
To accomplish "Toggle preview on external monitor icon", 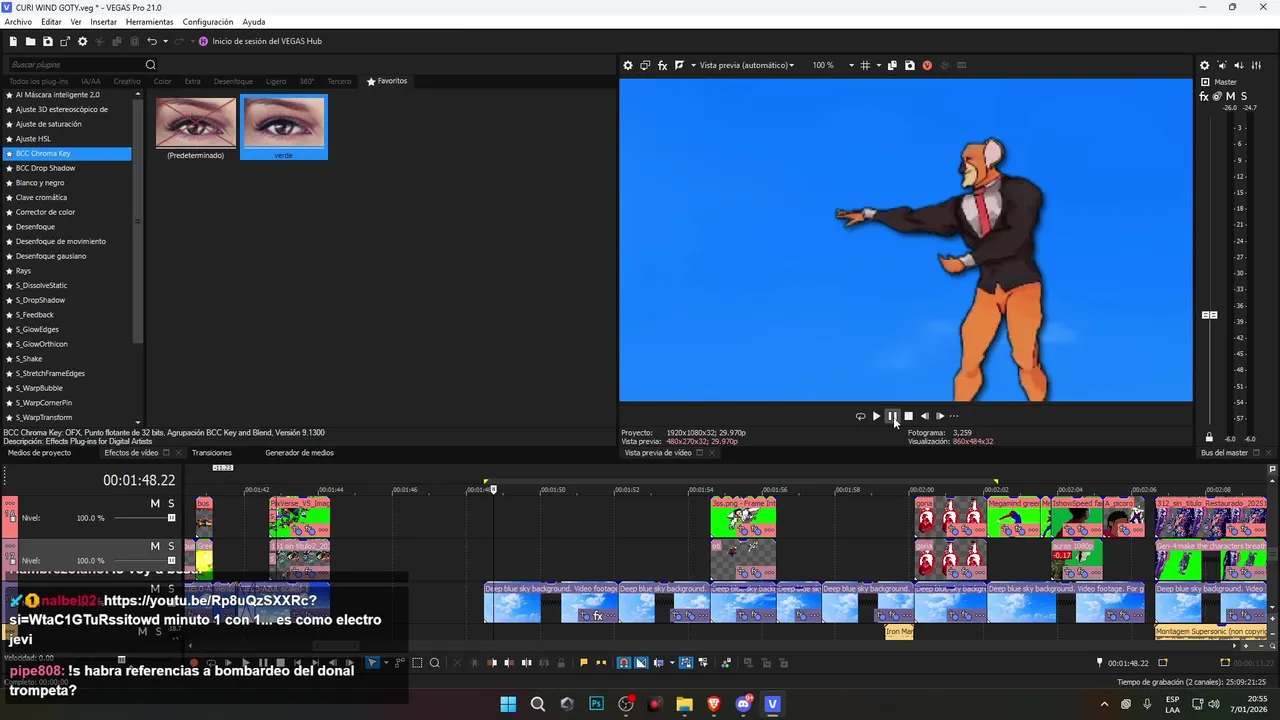I will coord(645,65).
